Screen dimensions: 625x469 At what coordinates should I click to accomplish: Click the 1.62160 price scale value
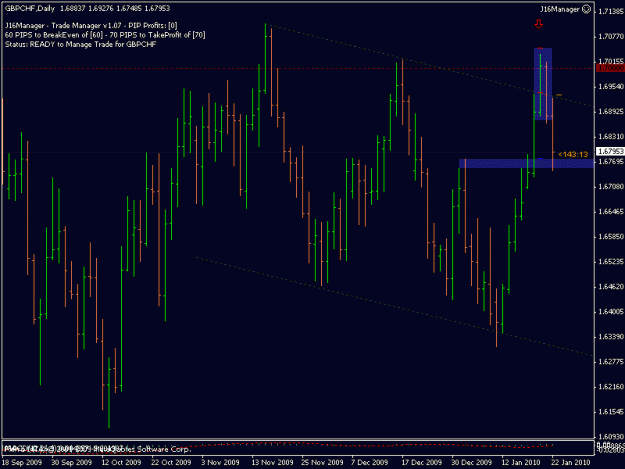pos(611,387)
